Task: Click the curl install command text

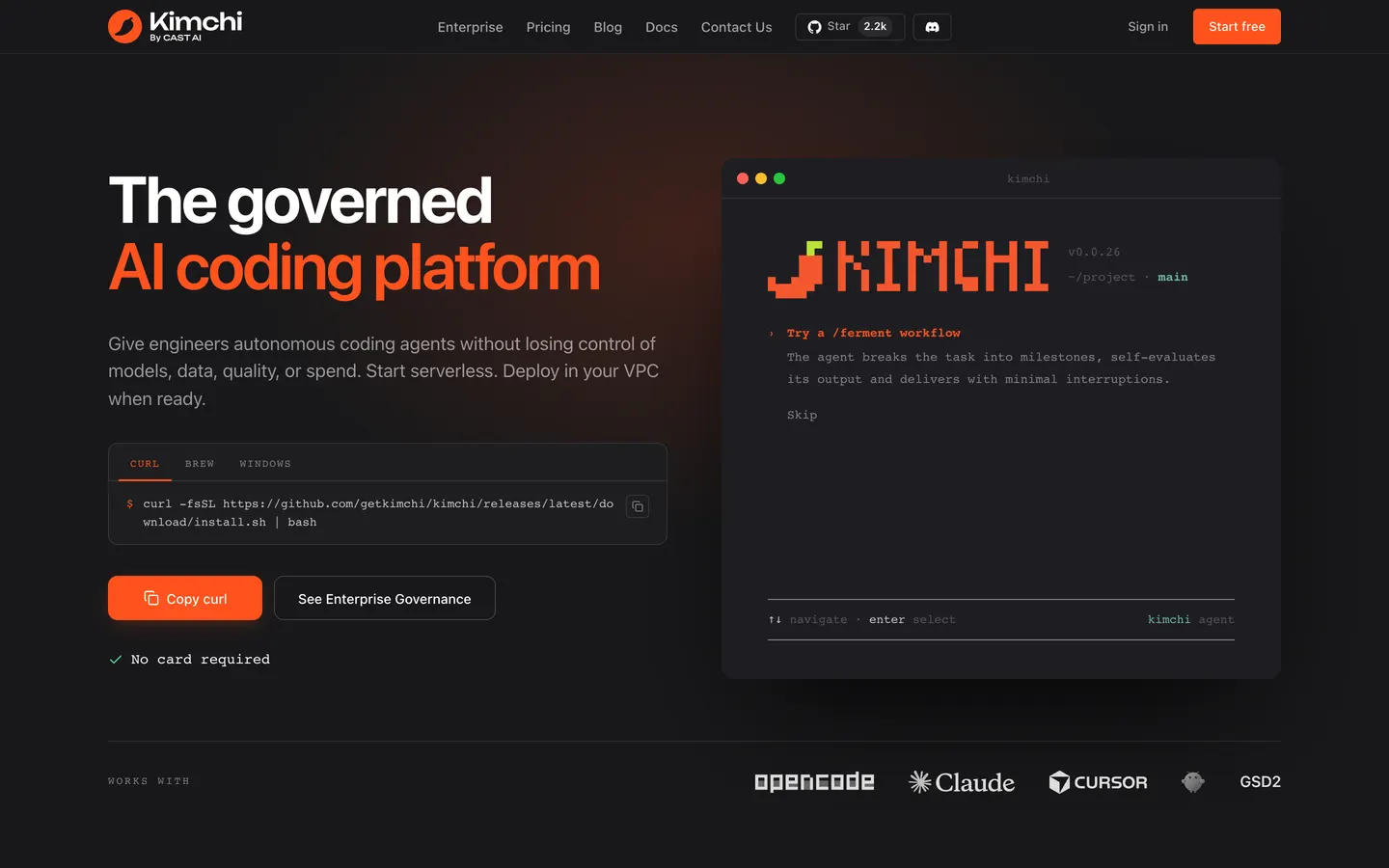Action: pos(378,513)
